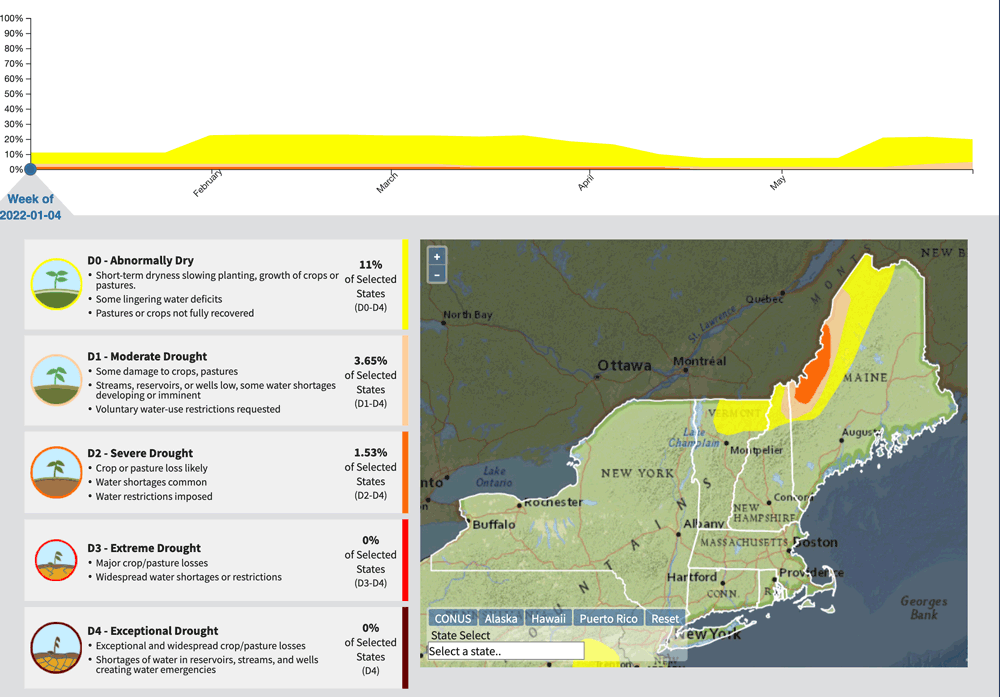Screen dimensions: 1000x697
Task: Click the Buffalo city label on map
Action: [494, 524]
